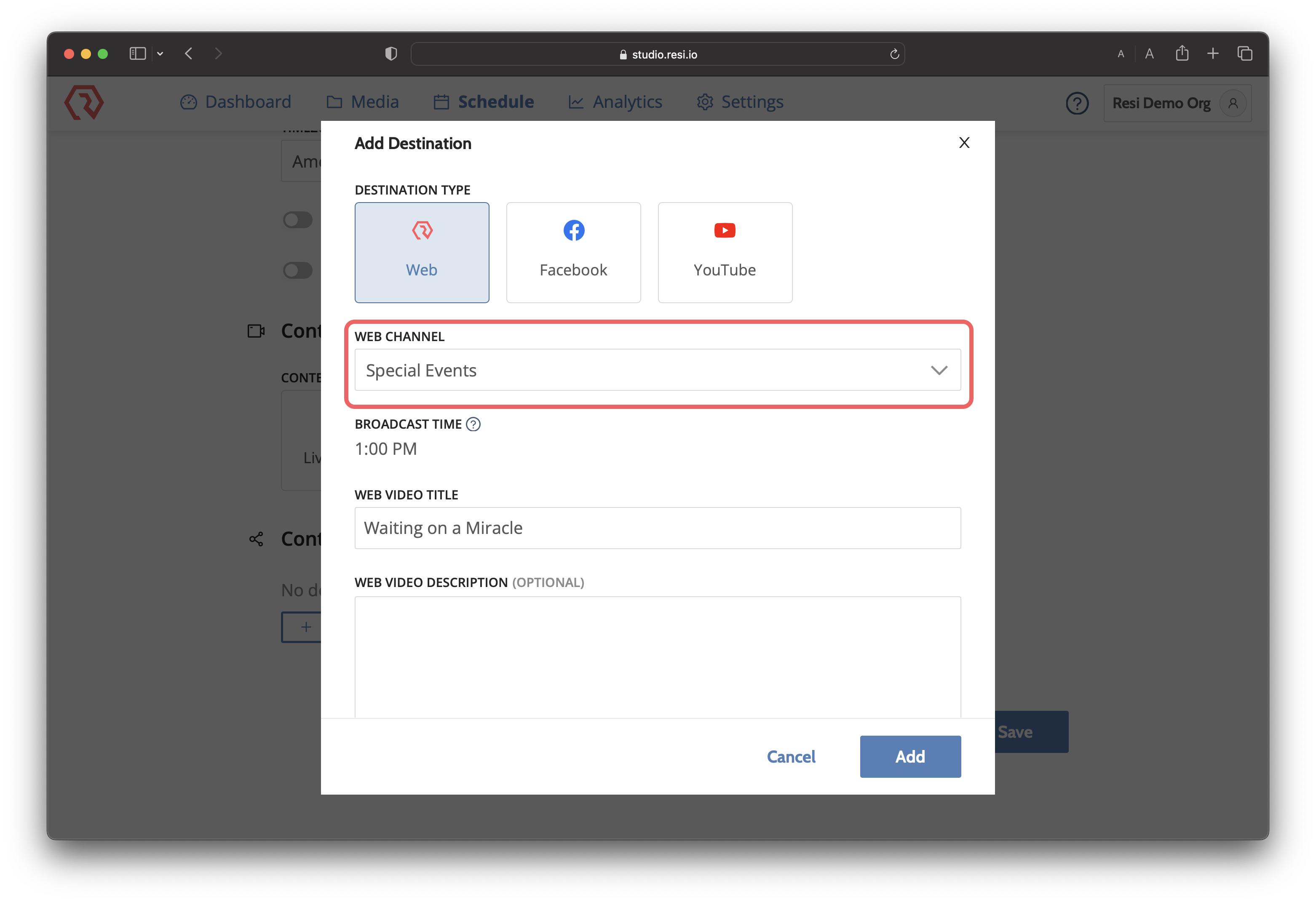1316x902 pixels.
Task: Go to the Media tab
Action: [362, 102]
